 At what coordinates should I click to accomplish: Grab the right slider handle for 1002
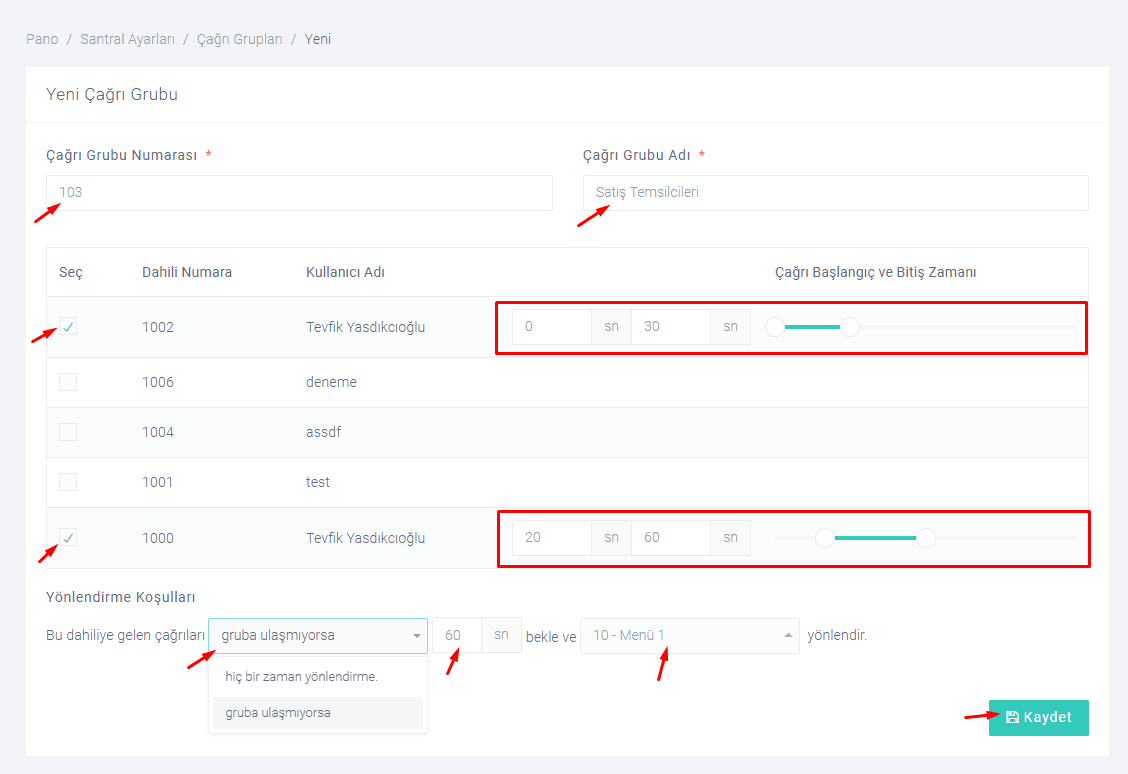point(849,327)
